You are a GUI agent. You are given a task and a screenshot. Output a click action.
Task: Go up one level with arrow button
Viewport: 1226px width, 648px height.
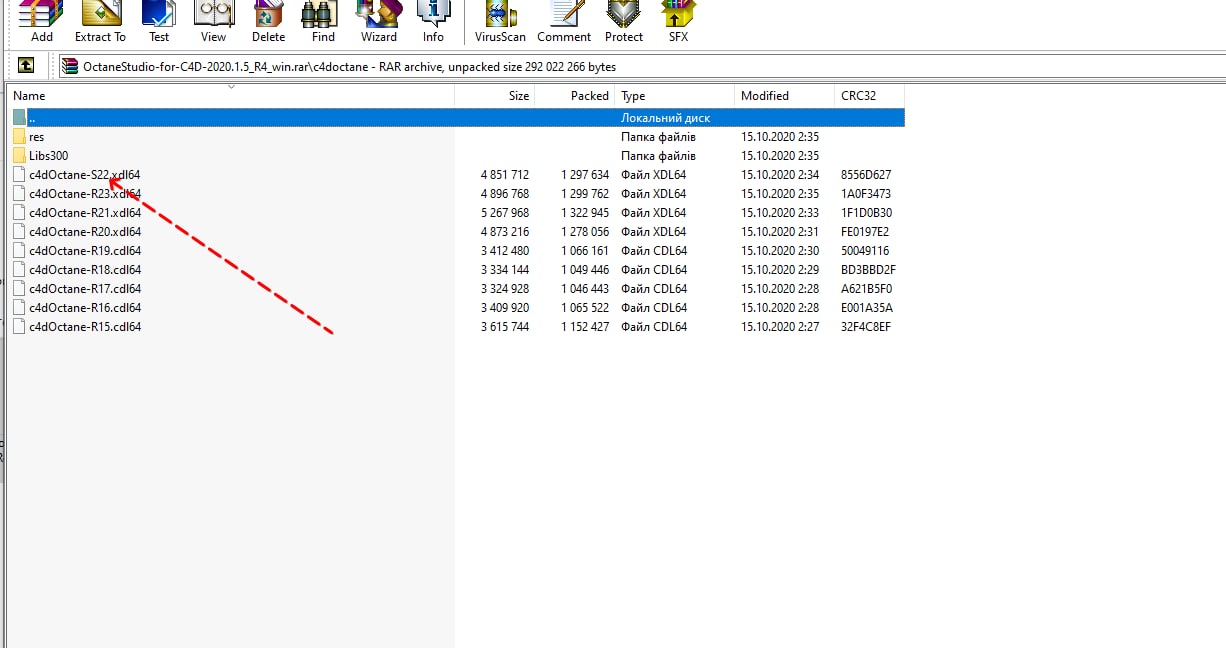(26, 66)
